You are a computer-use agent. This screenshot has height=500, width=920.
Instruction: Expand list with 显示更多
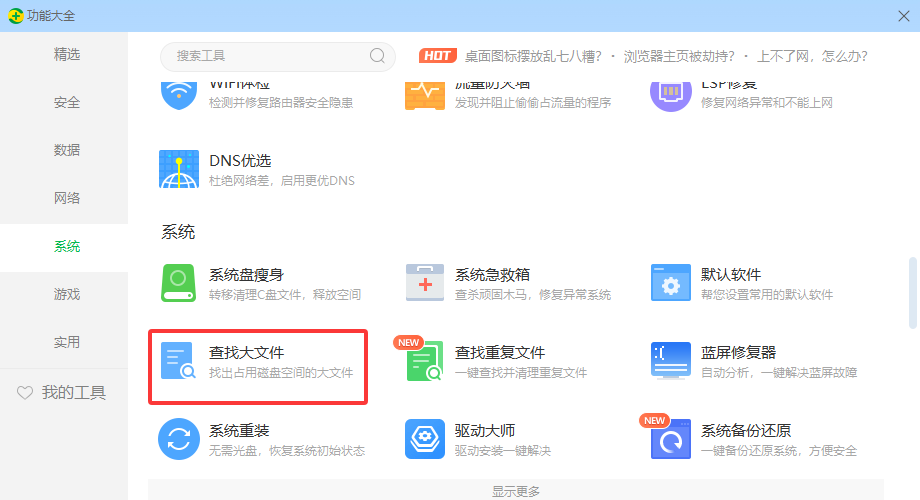[516, 491]
